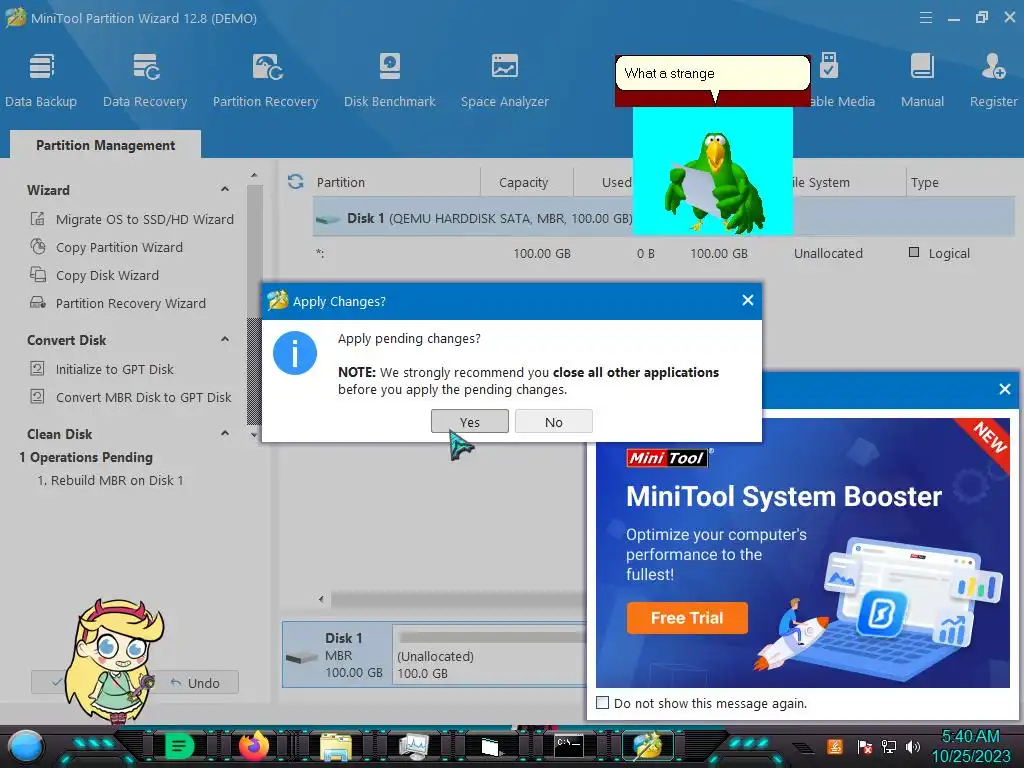This screenshot has width=1024, height=768.
Task: Start the Copy Disk Wizard
Action: click(x=95, y=276)
